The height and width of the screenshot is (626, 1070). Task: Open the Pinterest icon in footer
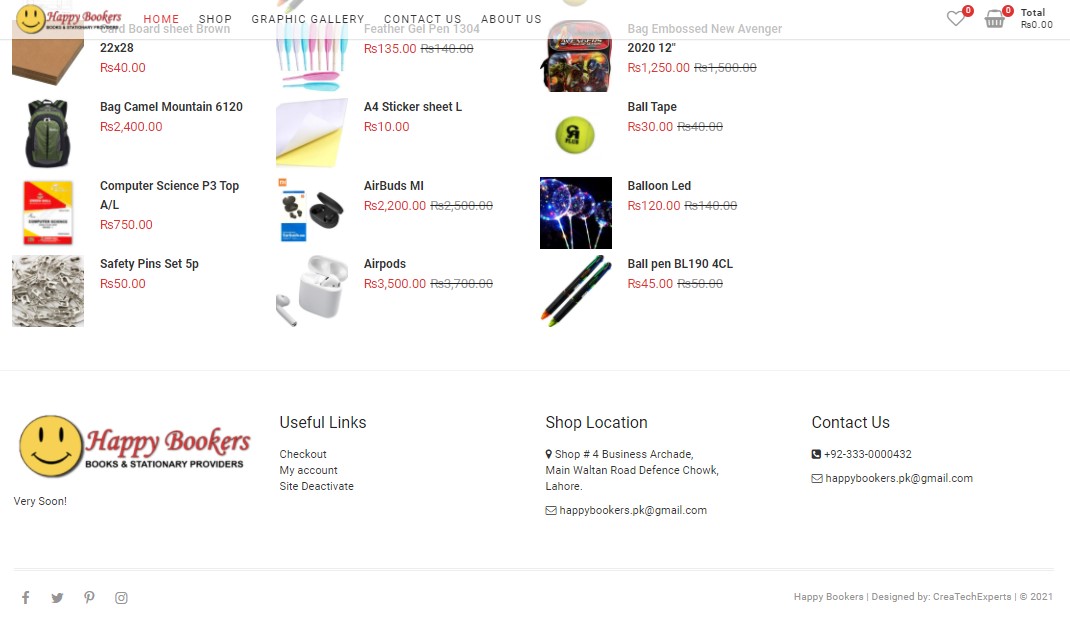coord(89,597)
